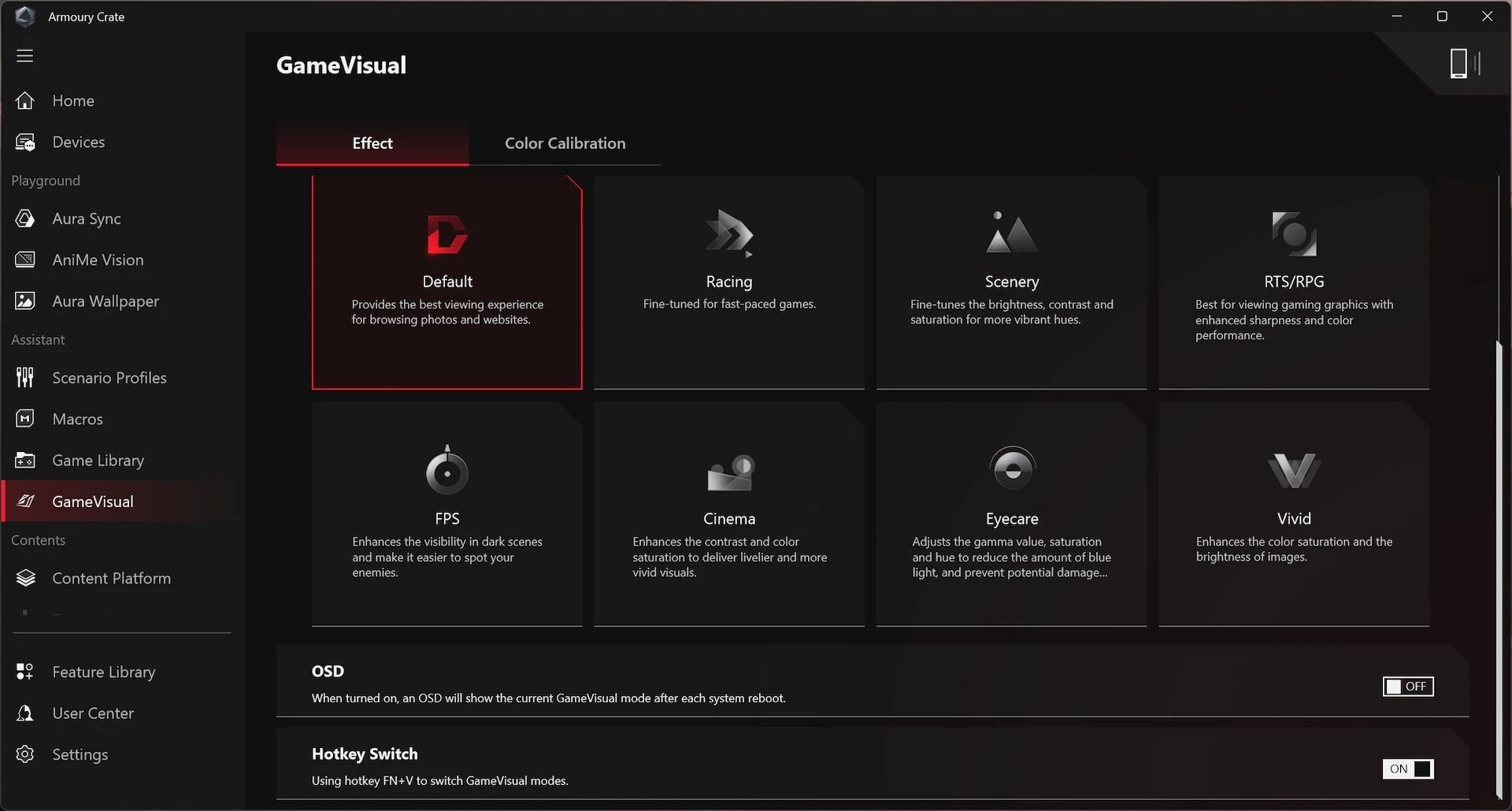Open the Game Library
Viewport: 1512px width, 811px height.
98,460
